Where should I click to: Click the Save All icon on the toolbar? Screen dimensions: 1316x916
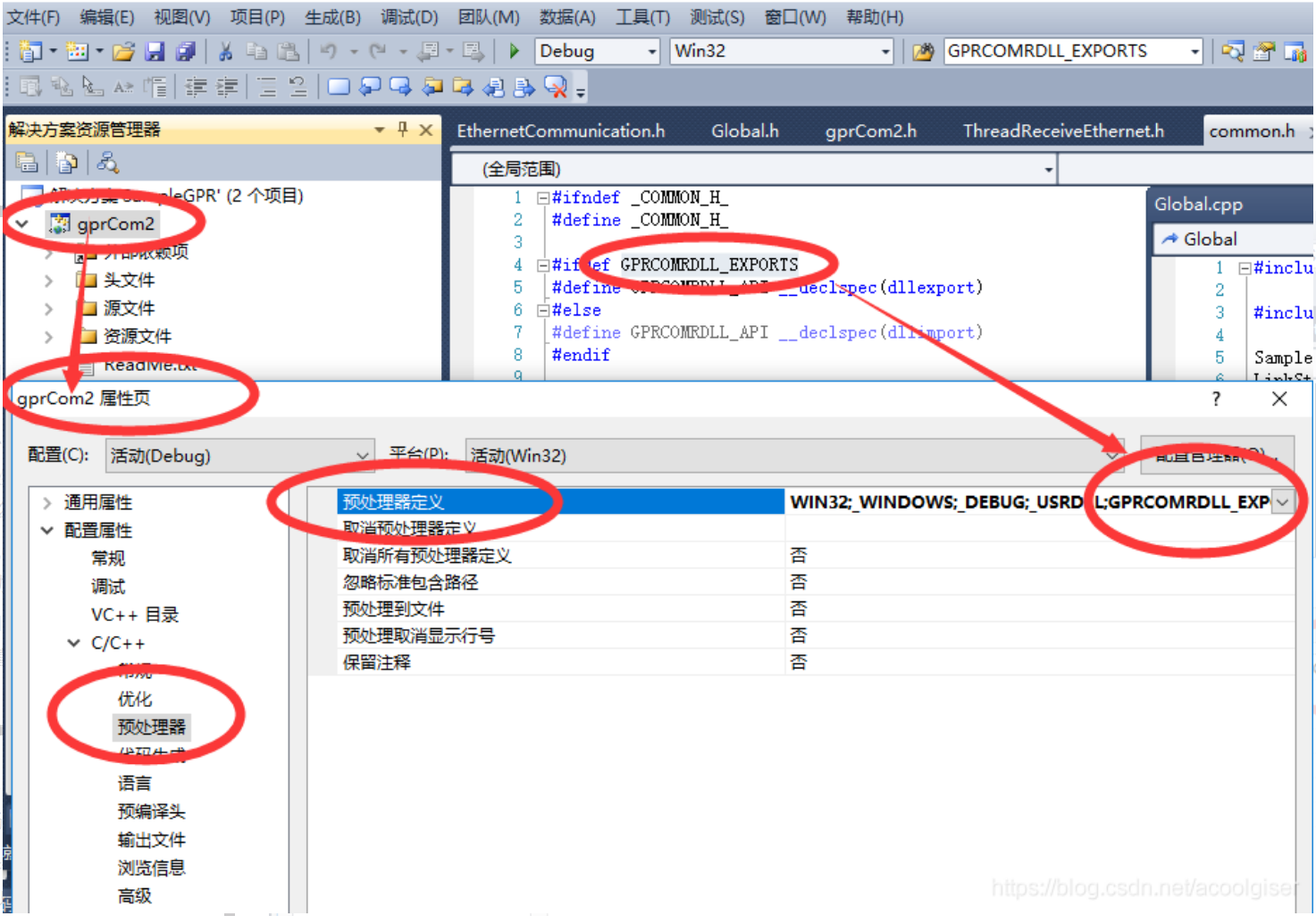coord(185,51)
